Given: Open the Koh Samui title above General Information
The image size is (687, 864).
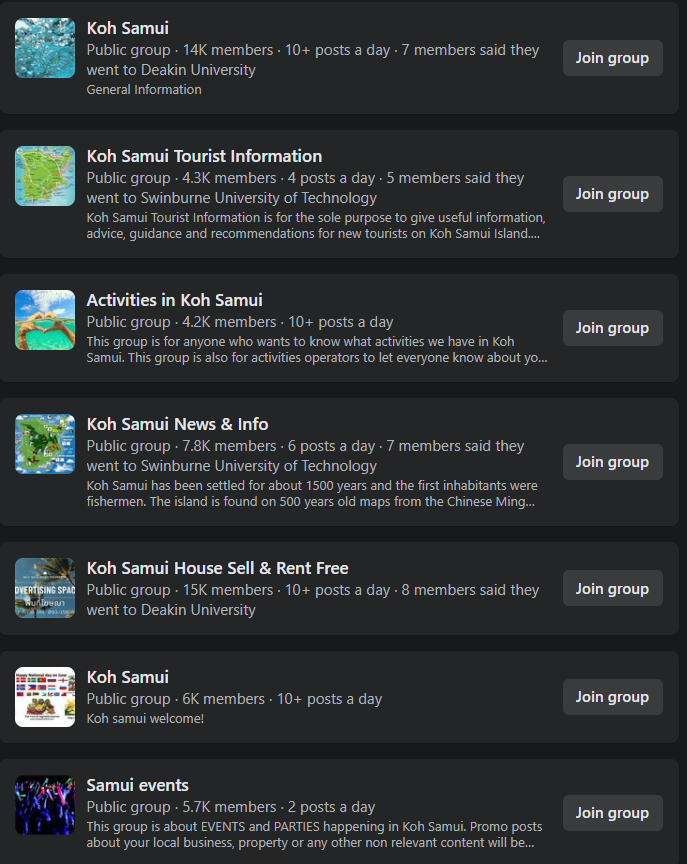Looking at the screenshot, I should coord(128,28).
